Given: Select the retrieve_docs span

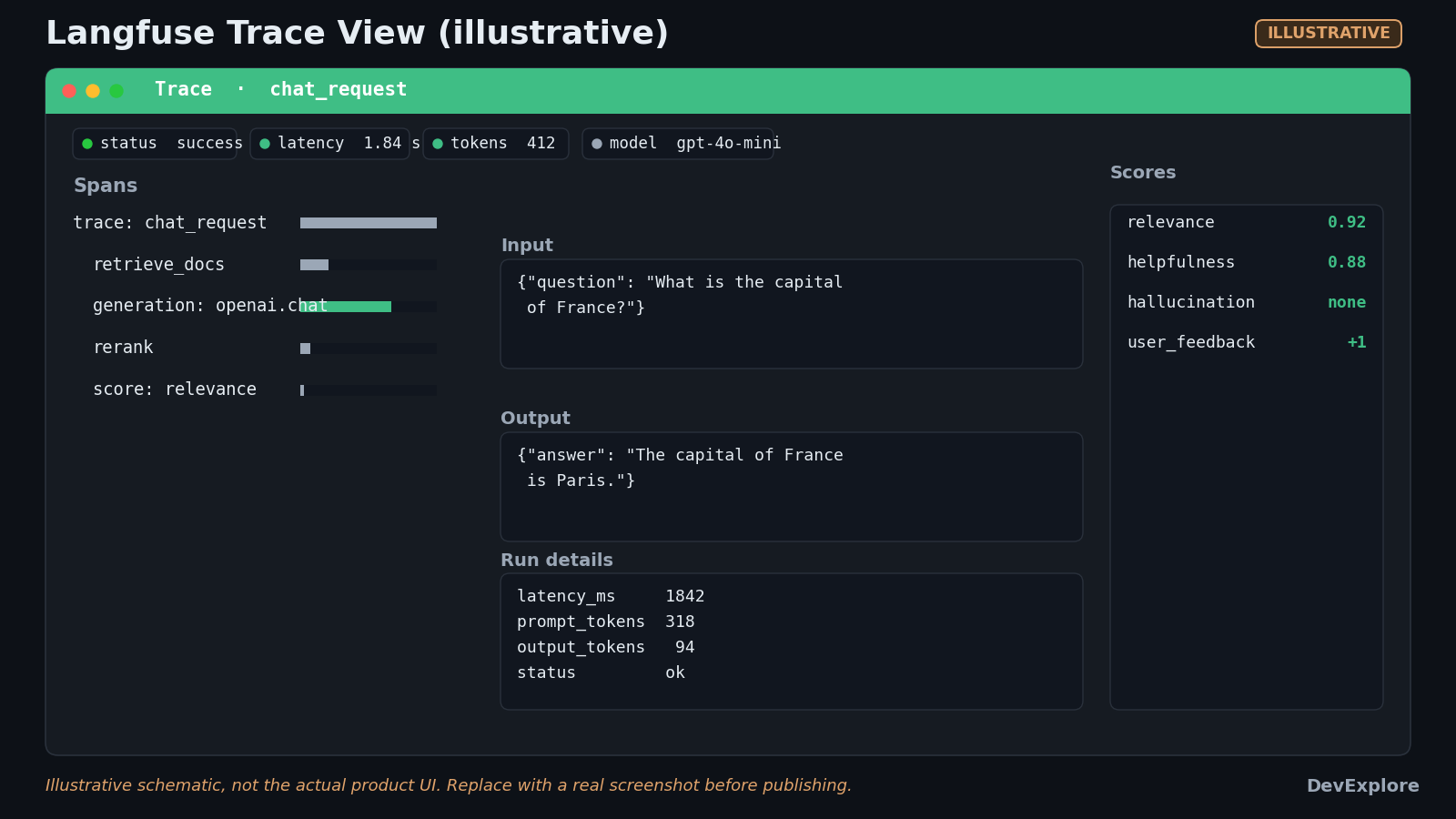Looking at the screenshot, I should click(x=255, y=265).
